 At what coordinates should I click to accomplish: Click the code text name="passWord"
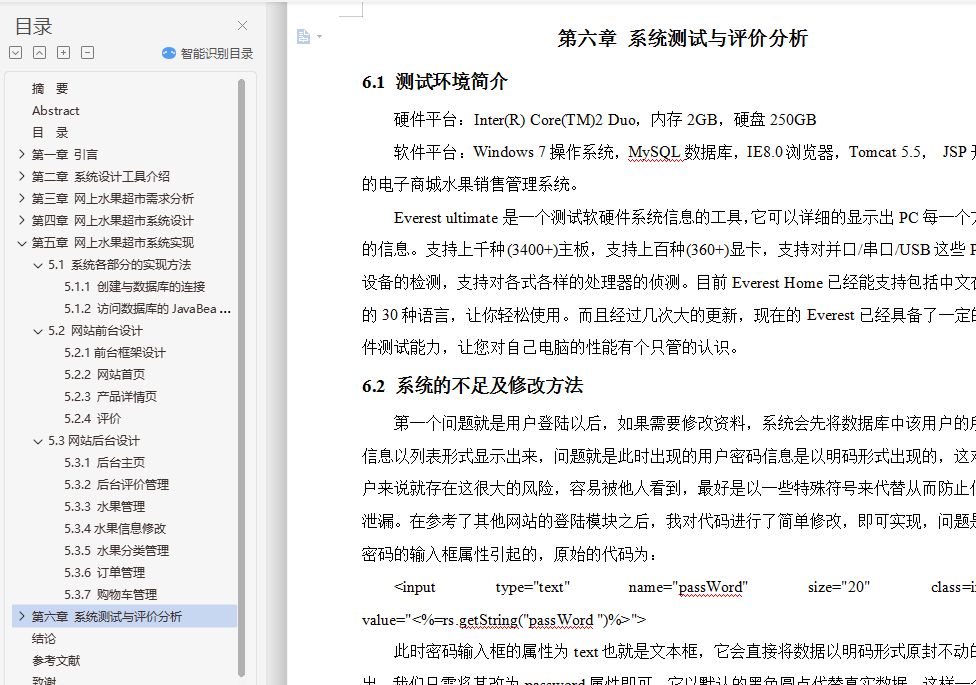coord(688,587)
